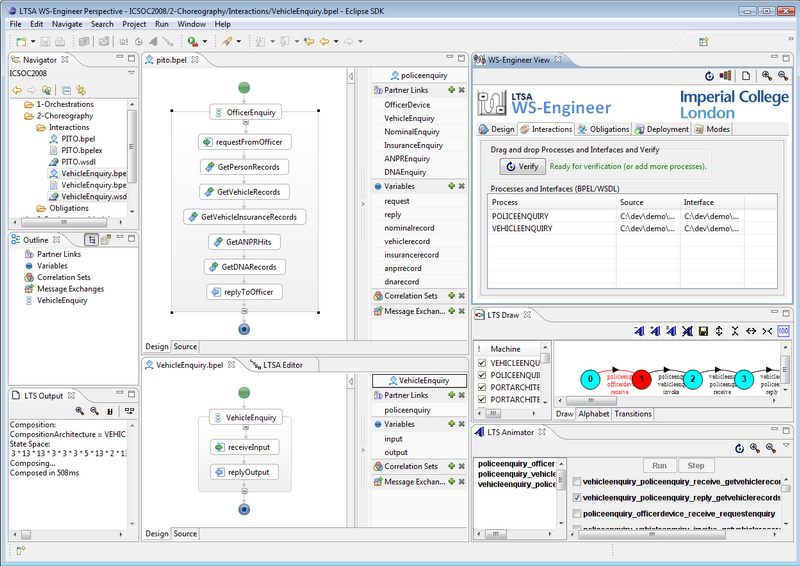
Task: Check vehicleenquiry_policeenquiry_receive_getvehiclerecor action checkbox
Action: coord(577,481)
